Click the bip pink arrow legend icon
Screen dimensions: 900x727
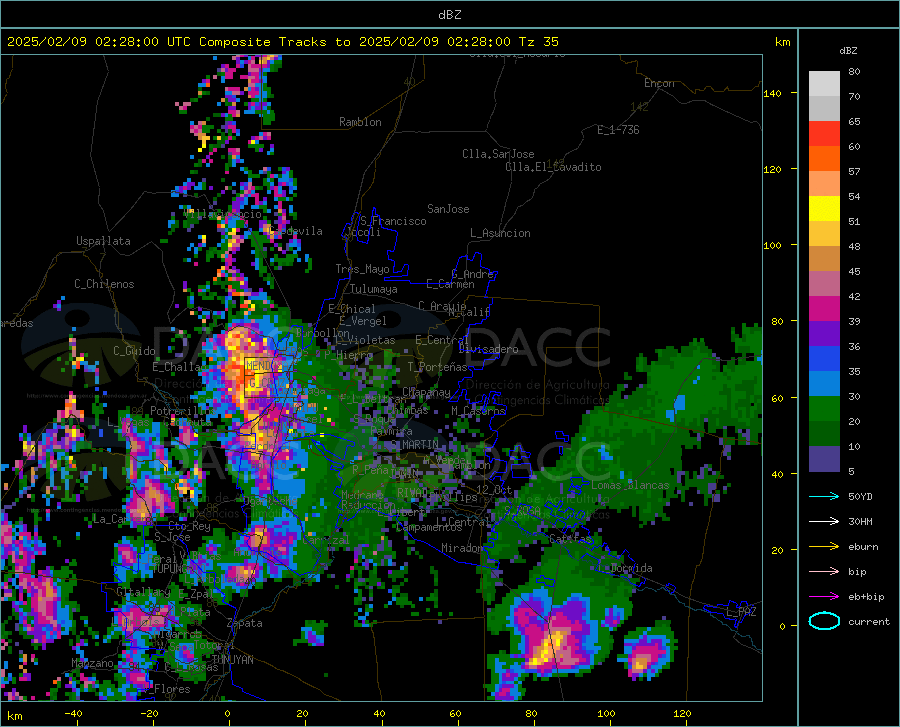tap(824, 571)
